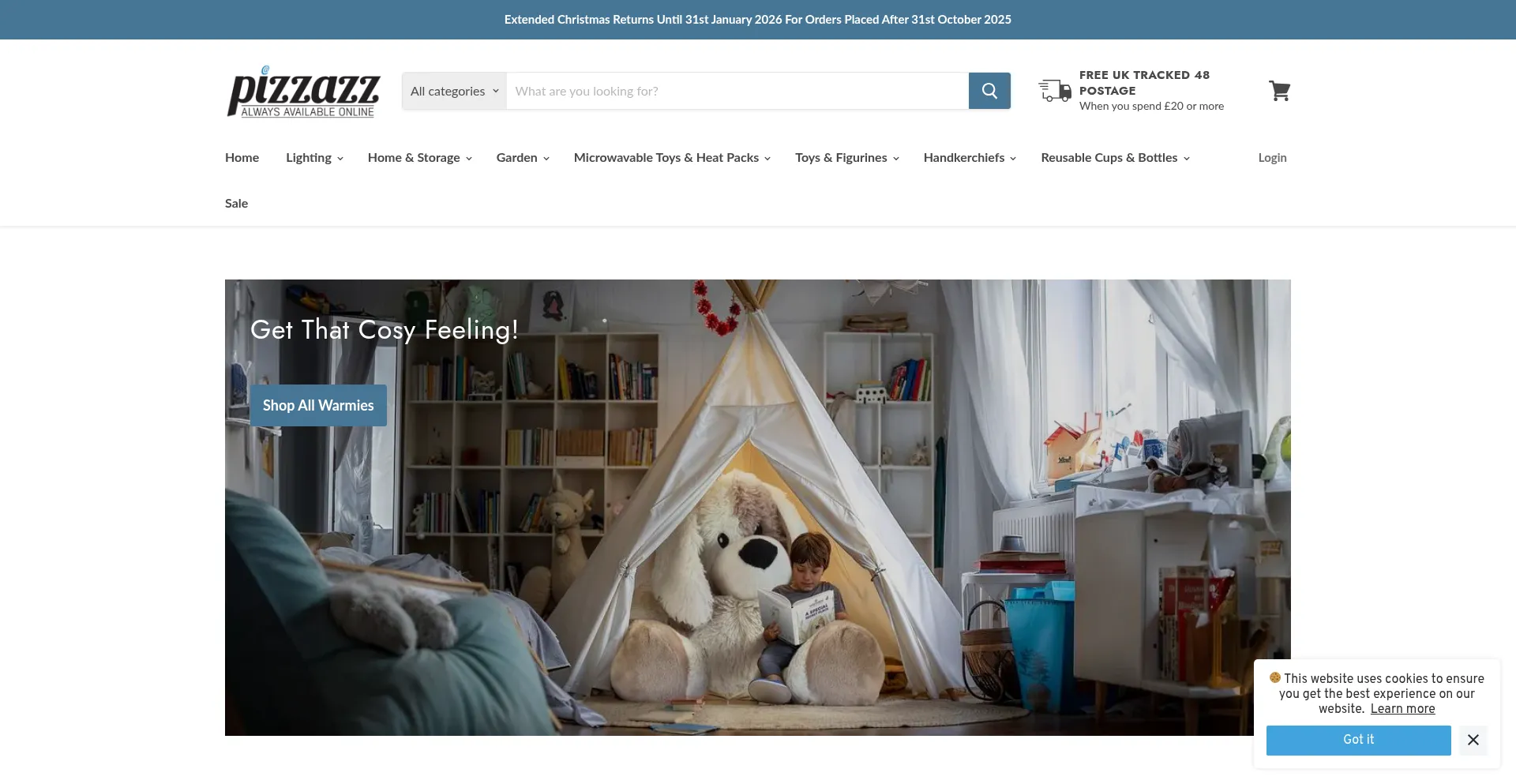This screenshot has height=784, width=1516.
Task: Open the All categories dropdown
Action: 455,91
